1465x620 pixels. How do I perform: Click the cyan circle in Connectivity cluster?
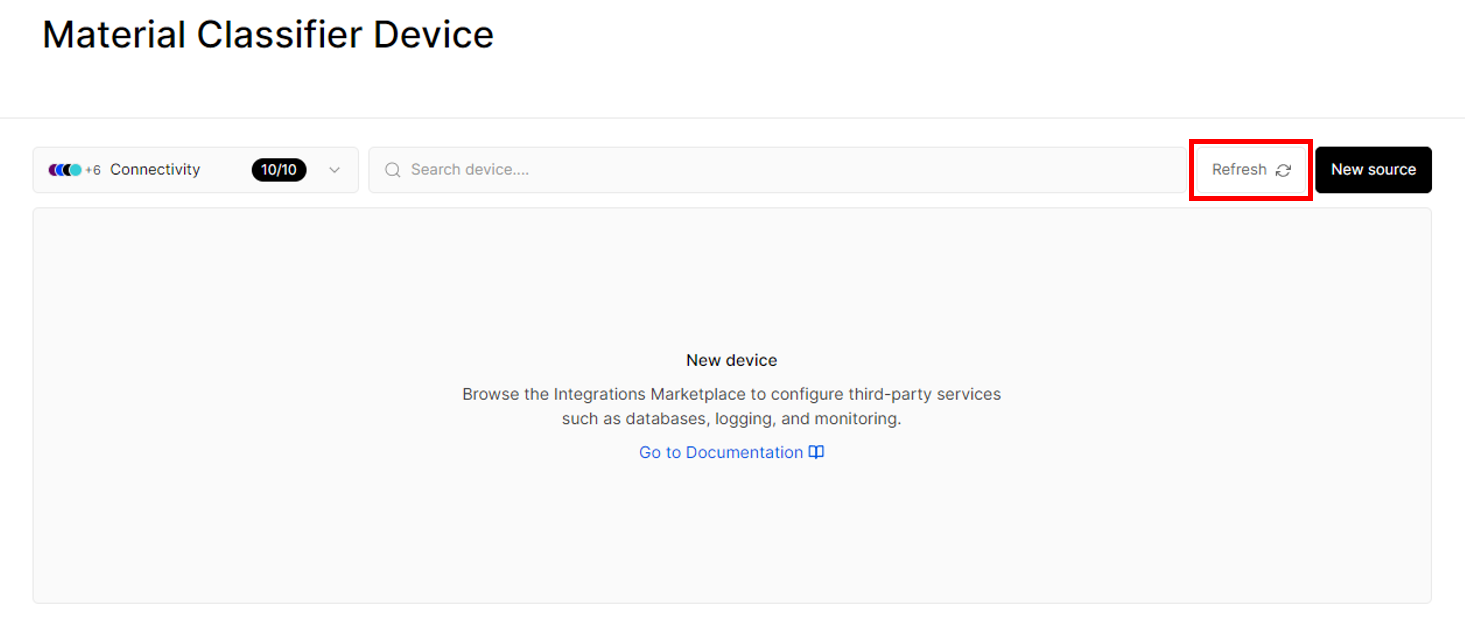[x=75, y=170]
